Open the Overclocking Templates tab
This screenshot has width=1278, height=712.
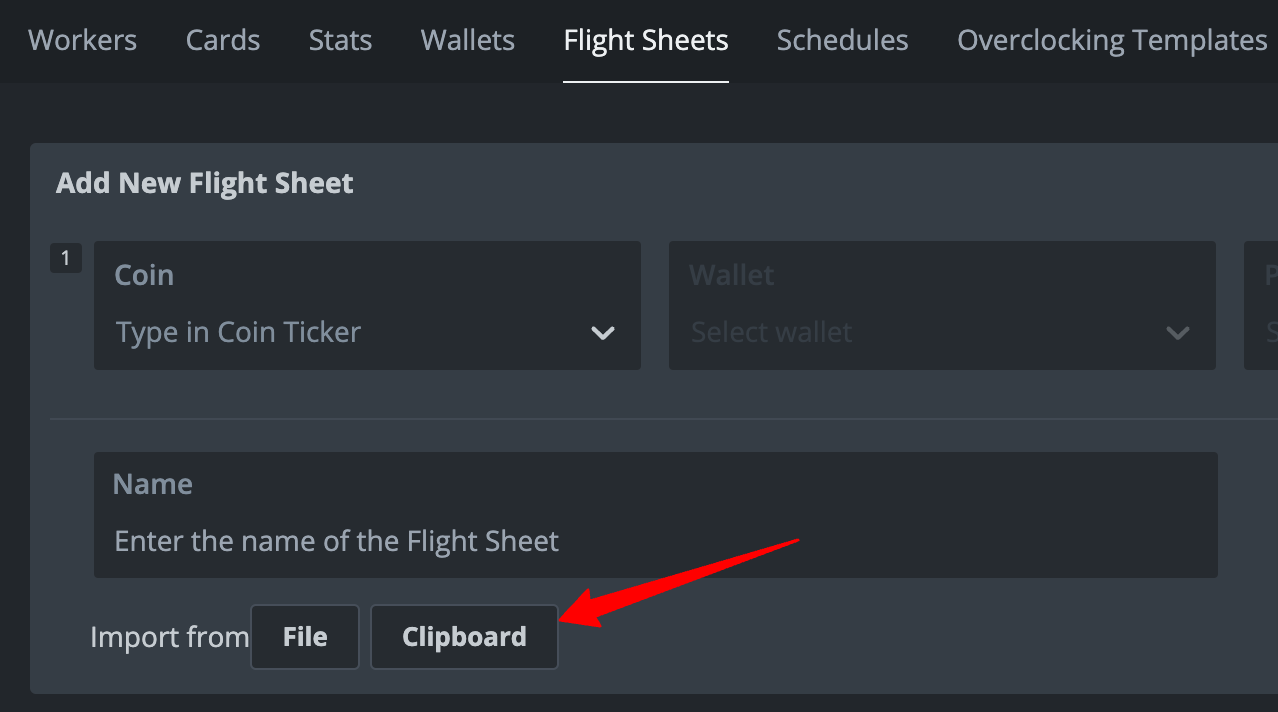pyautogui.click(x=1112, y=40)
